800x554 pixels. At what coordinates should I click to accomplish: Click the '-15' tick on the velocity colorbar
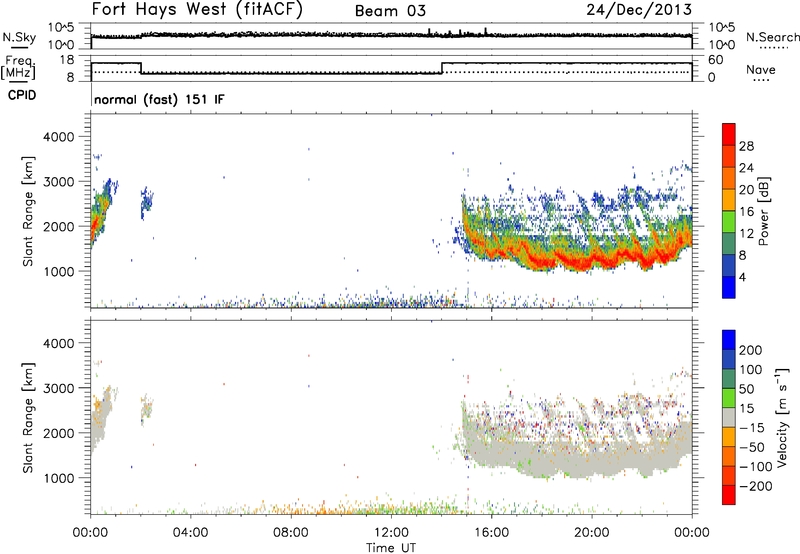752,428
